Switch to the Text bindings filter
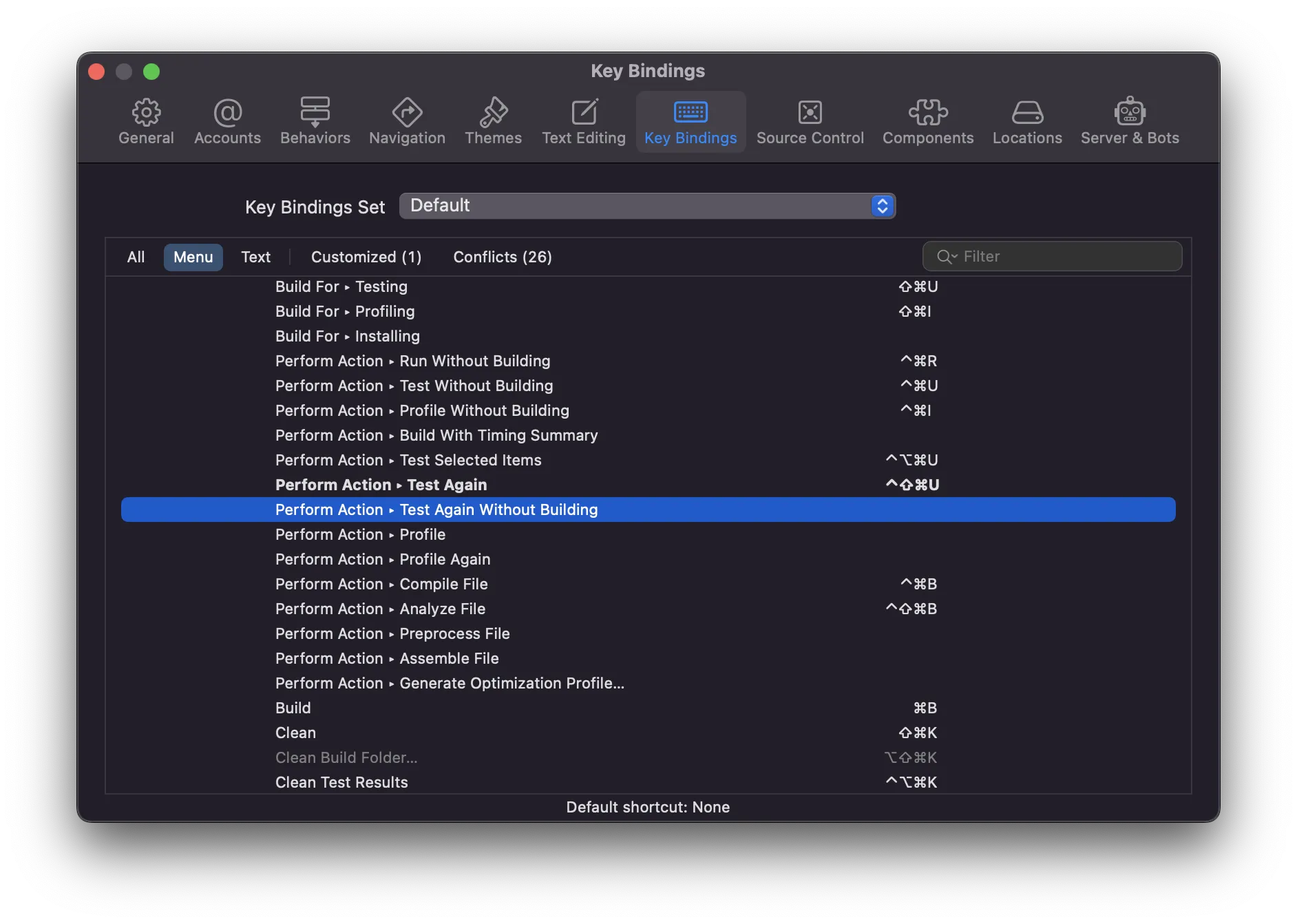This screenshot has height=924, width=1297. pyautogui.click(x=255, y=257)
